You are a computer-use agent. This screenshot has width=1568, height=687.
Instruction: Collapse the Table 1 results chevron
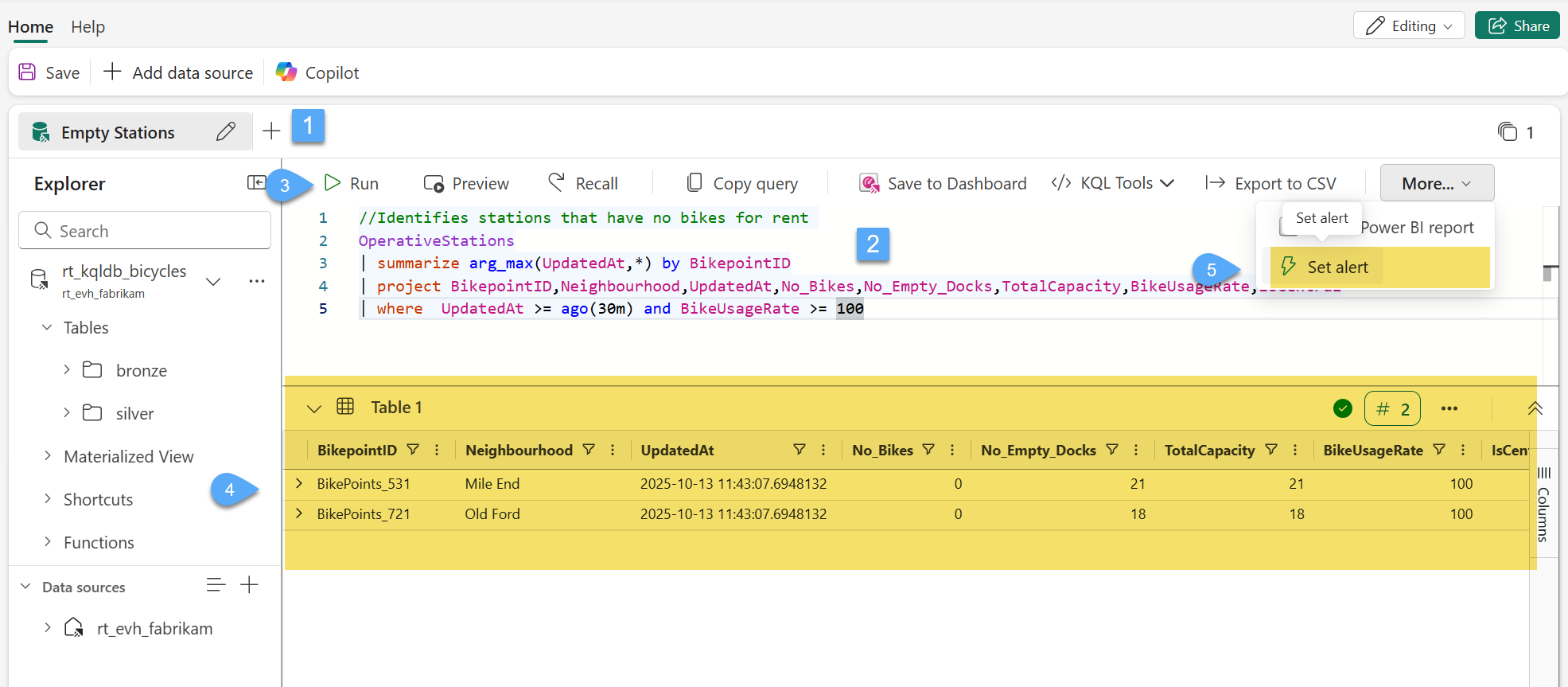click(314, 408)
